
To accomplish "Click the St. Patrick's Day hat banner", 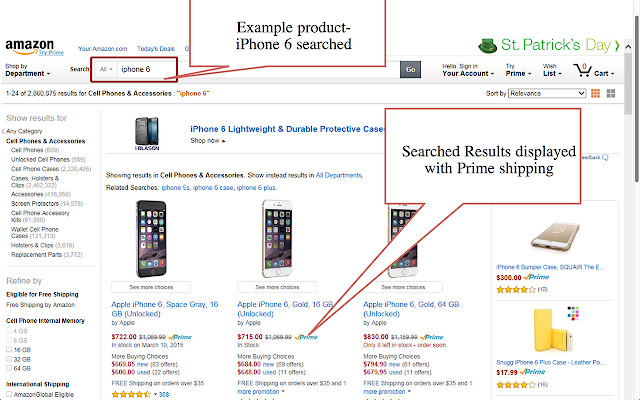I will (548, 45).
